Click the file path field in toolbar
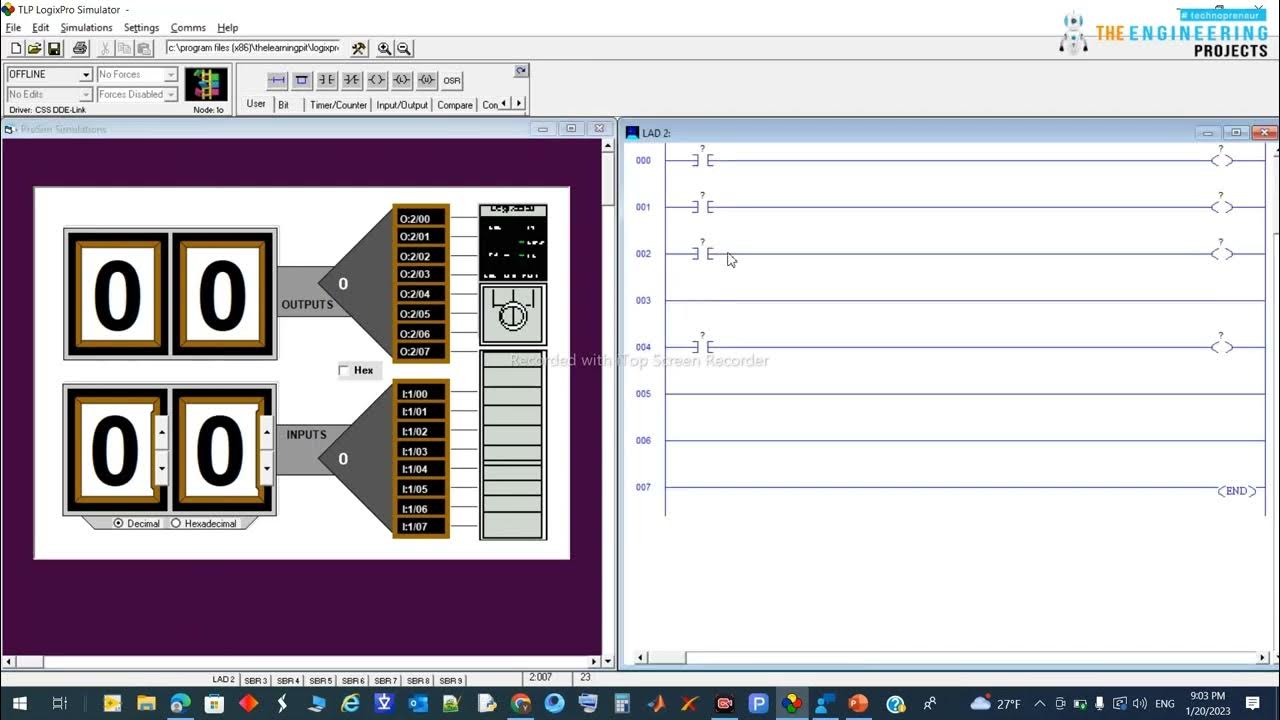This screenshot has height=720, width=1280. click(x=253, y=48)
